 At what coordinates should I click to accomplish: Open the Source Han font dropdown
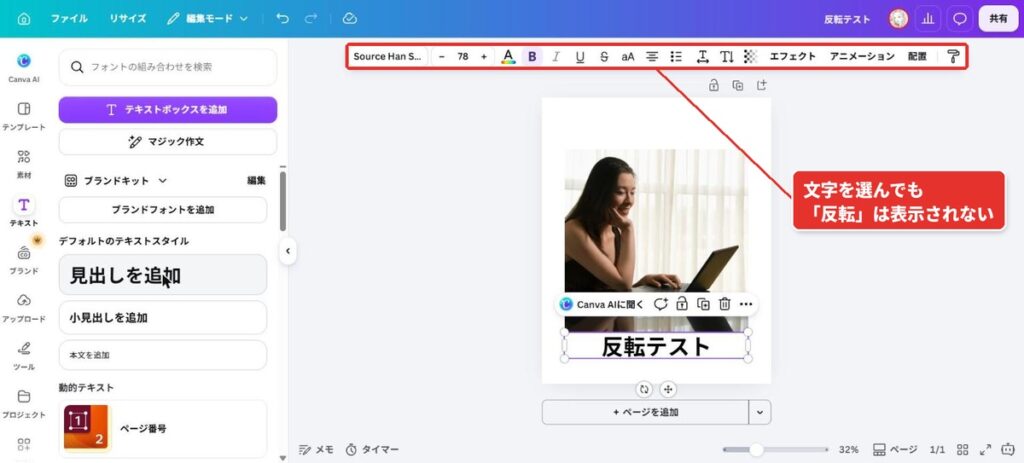388,57
